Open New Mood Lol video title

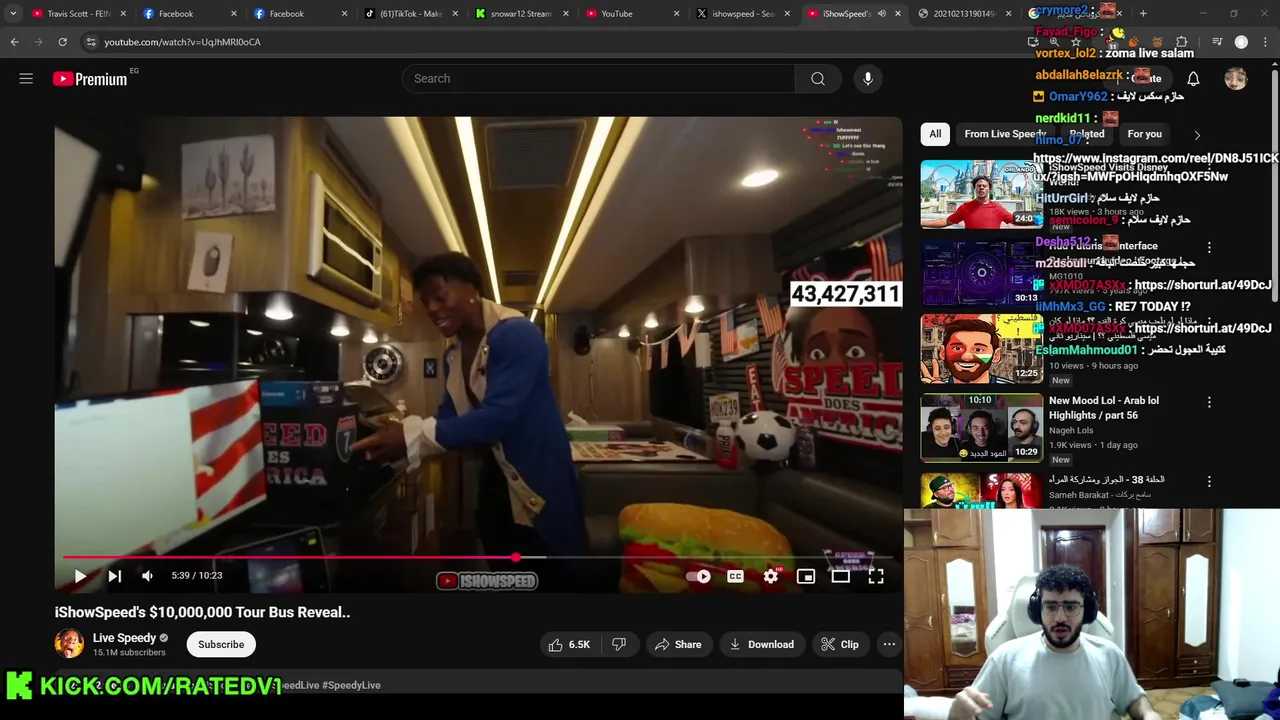pyautogui.click(x=1104, y=408)
